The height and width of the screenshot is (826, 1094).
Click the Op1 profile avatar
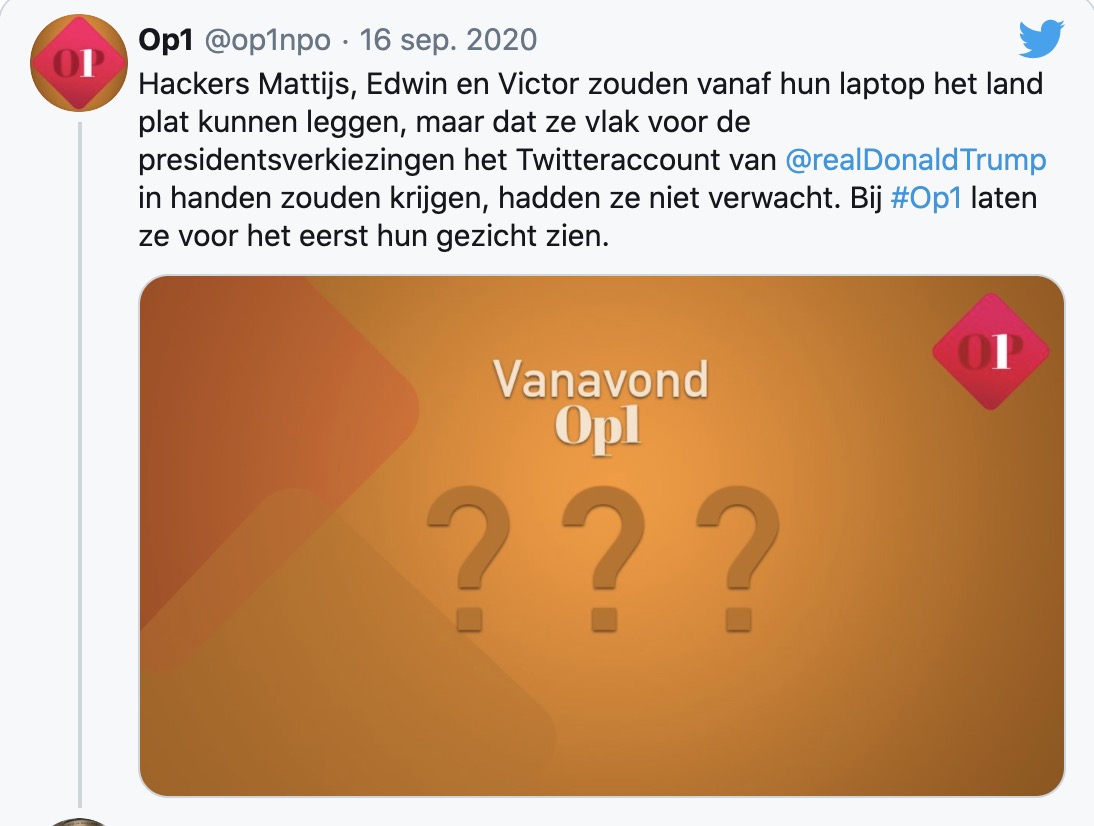coord(79,65)
